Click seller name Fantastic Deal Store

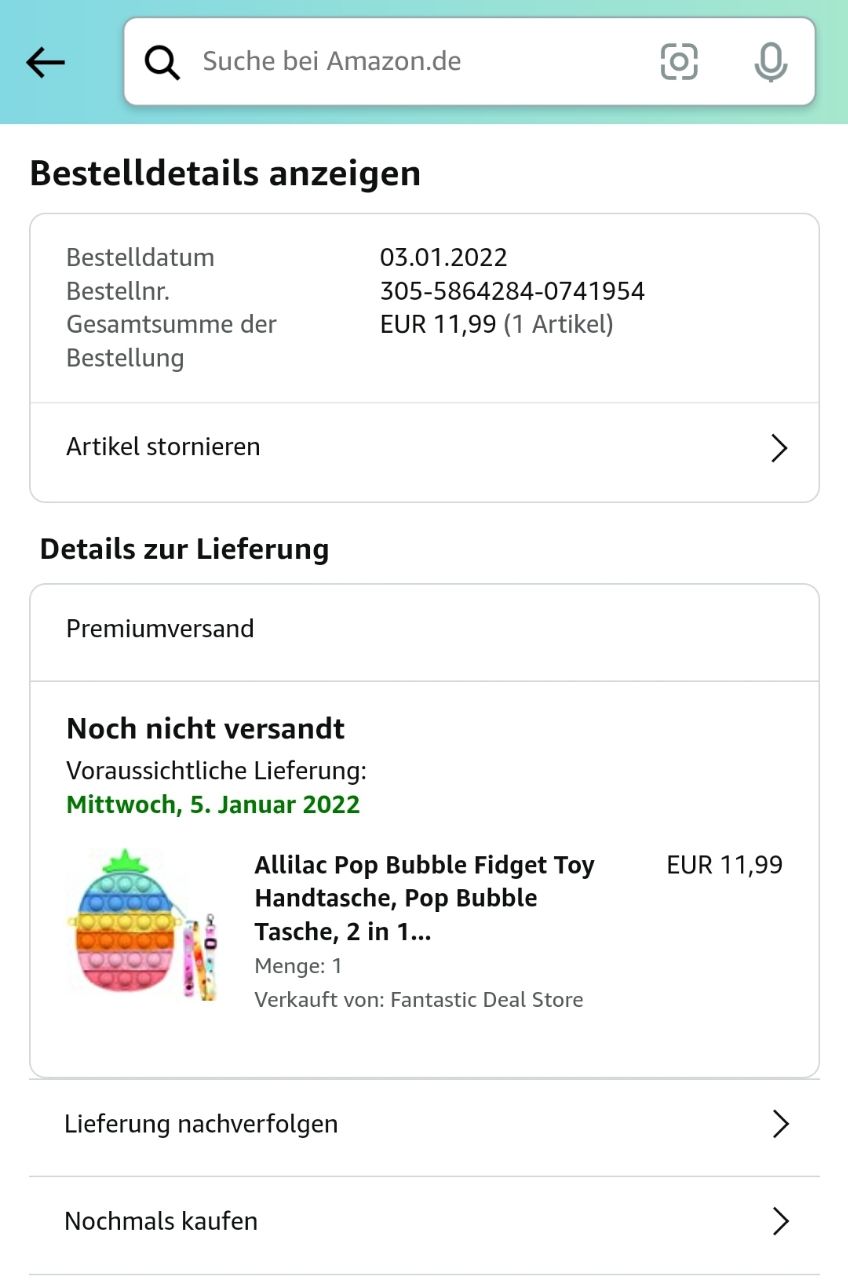(486, 999)
